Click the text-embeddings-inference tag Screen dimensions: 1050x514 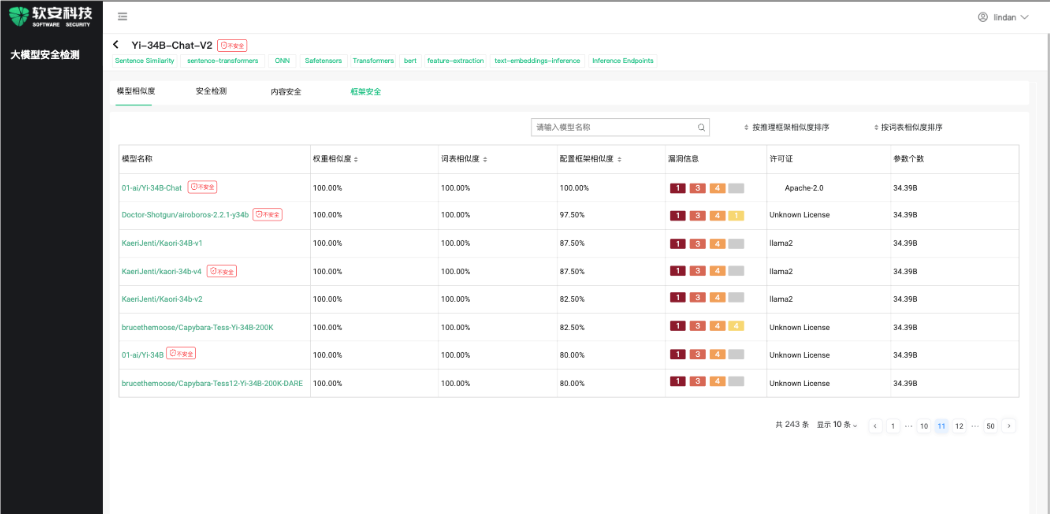(x=538, y=61)
